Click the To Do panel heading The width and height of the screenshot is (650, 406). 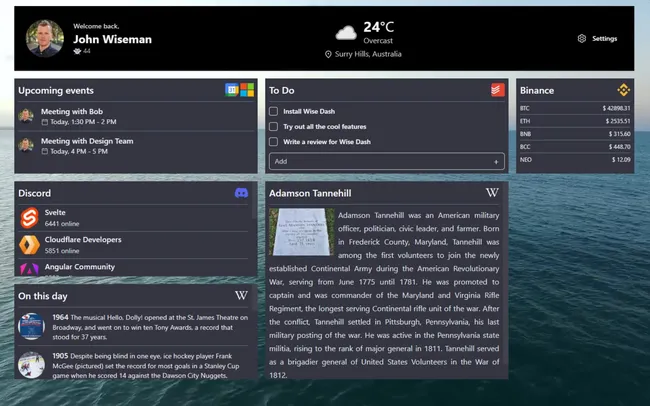click(281, 90)
